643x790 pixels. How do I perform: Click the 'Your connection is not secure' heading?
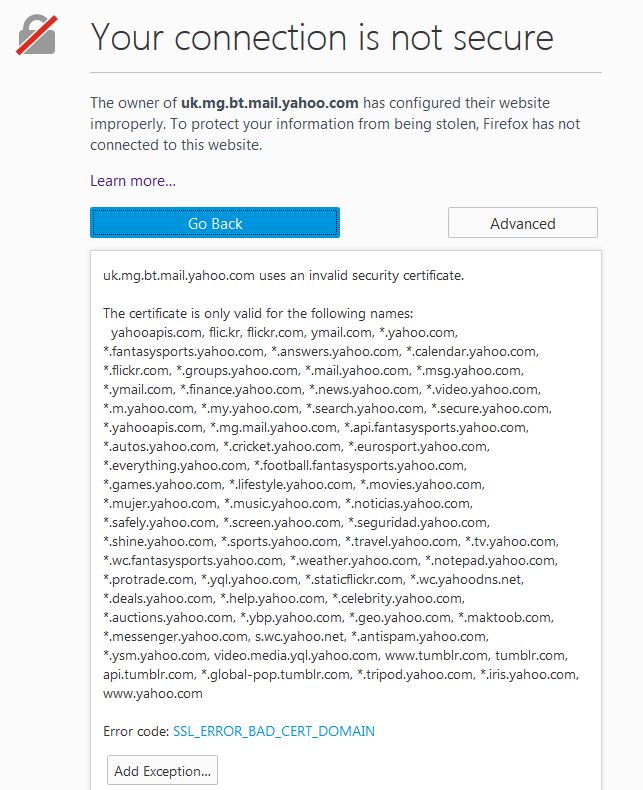[x=322, y=37]
